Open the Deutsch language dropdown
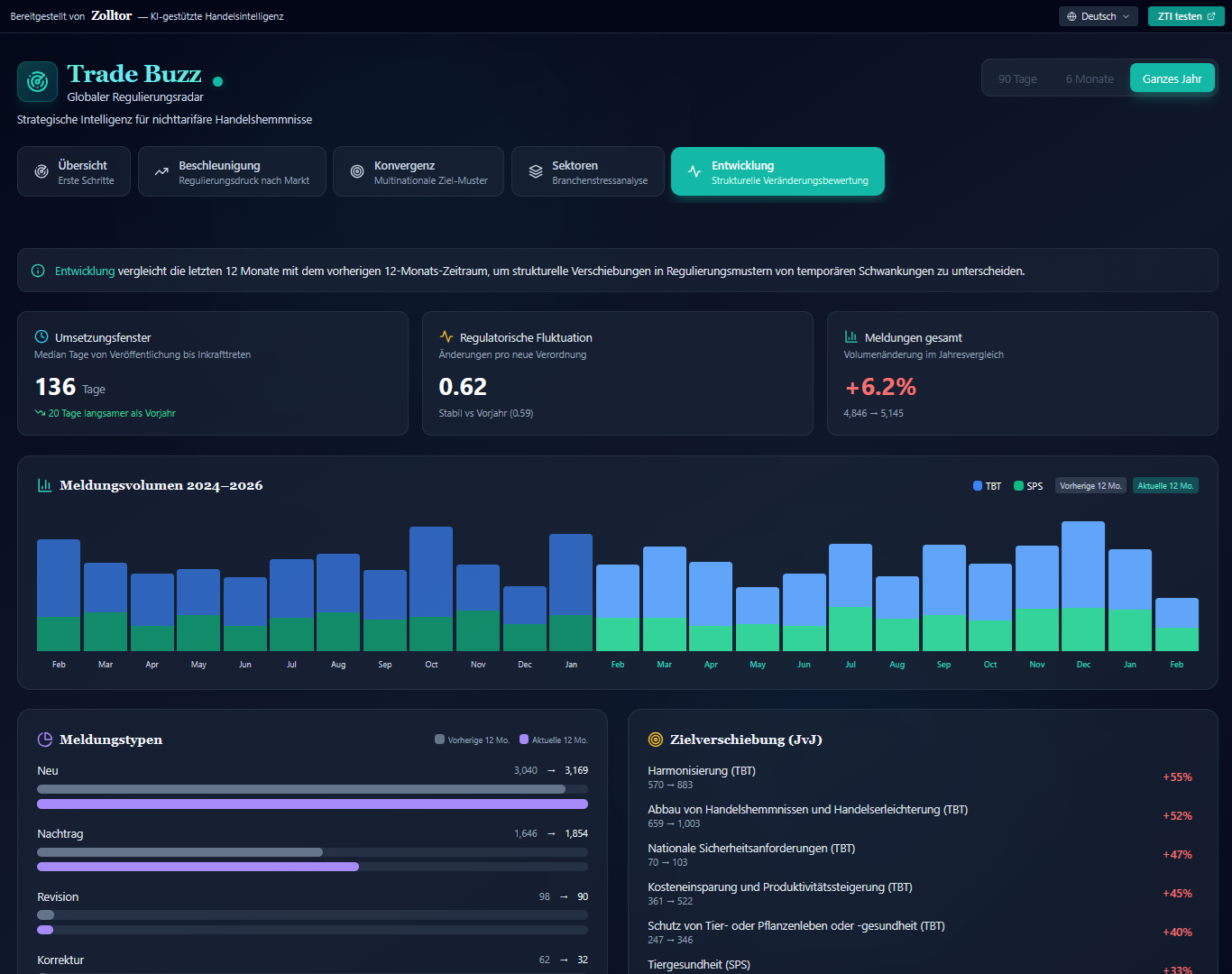Viewport: 1232px width, 974px height. (1098, 15)
